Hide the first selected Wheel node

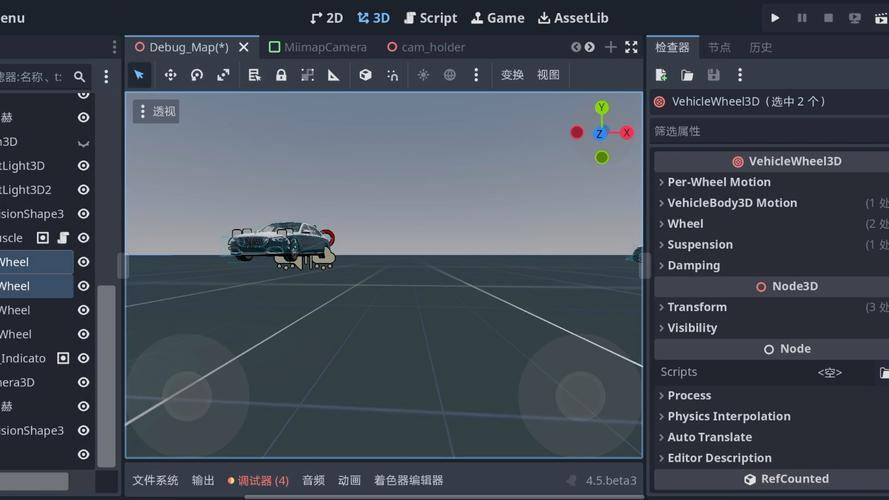[x=84, y=262]
